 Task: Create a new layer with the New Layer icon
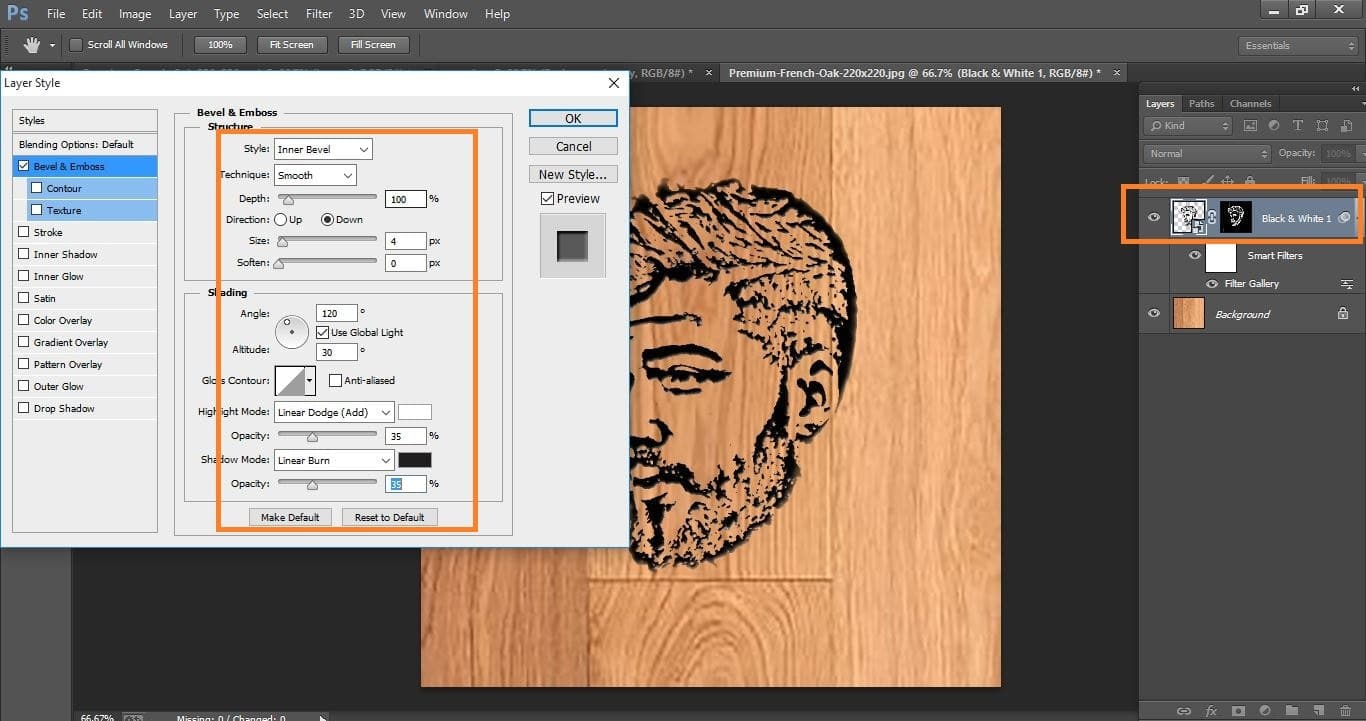1318,711
